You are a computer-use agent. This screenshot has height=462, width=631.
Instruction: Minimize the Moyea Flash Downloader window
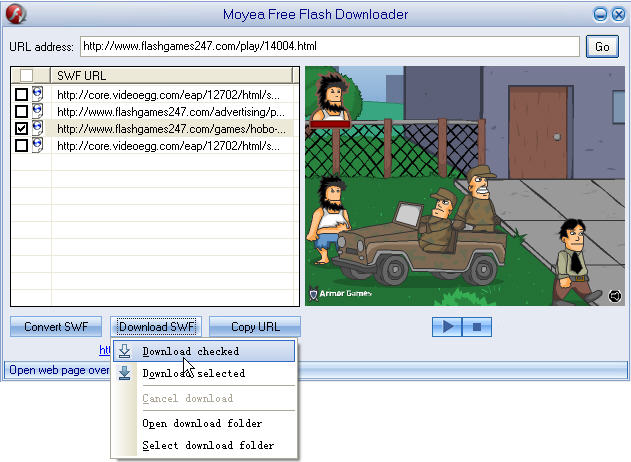click(x=600, y=15)
